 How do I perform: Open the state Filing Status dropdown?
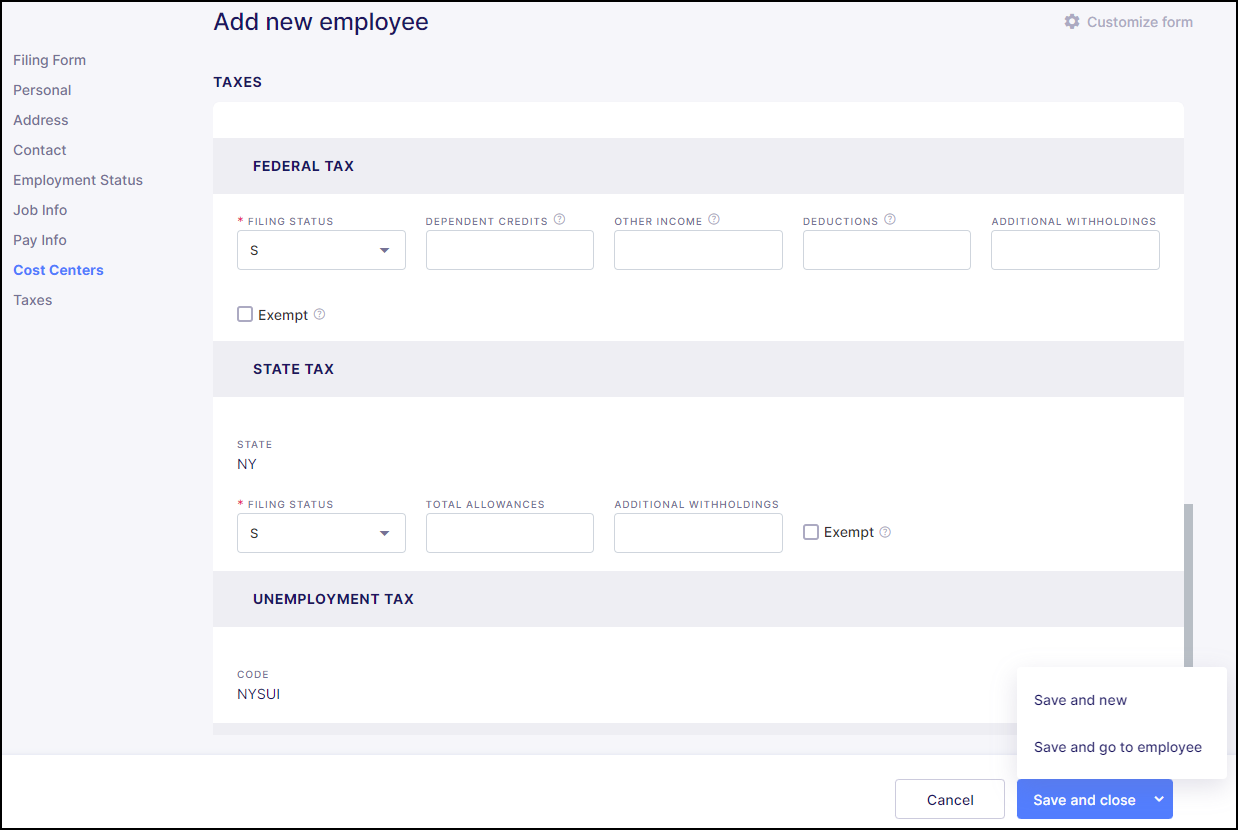click(321, 534)
